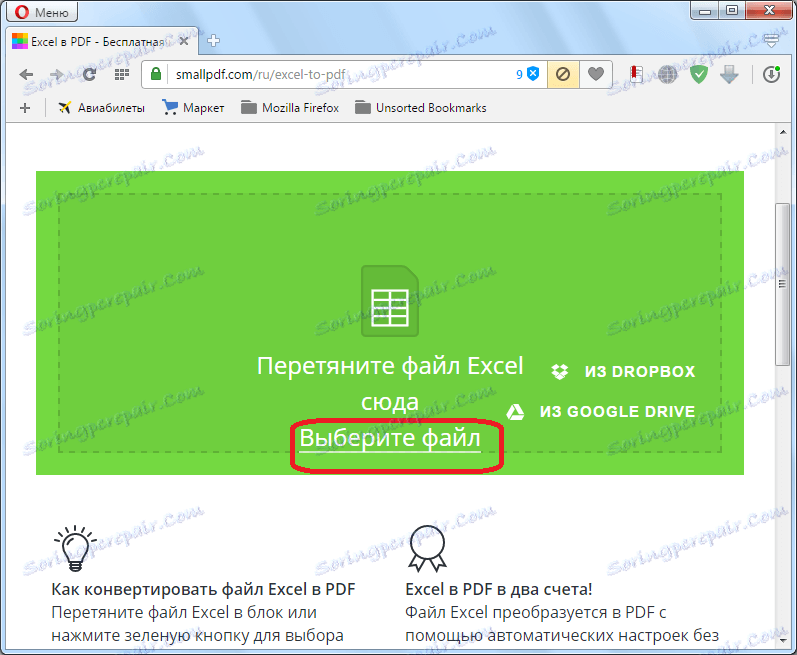Open the Opera Меню button
The width and height of the screenshot is (797, 655).
pos(42,11)
